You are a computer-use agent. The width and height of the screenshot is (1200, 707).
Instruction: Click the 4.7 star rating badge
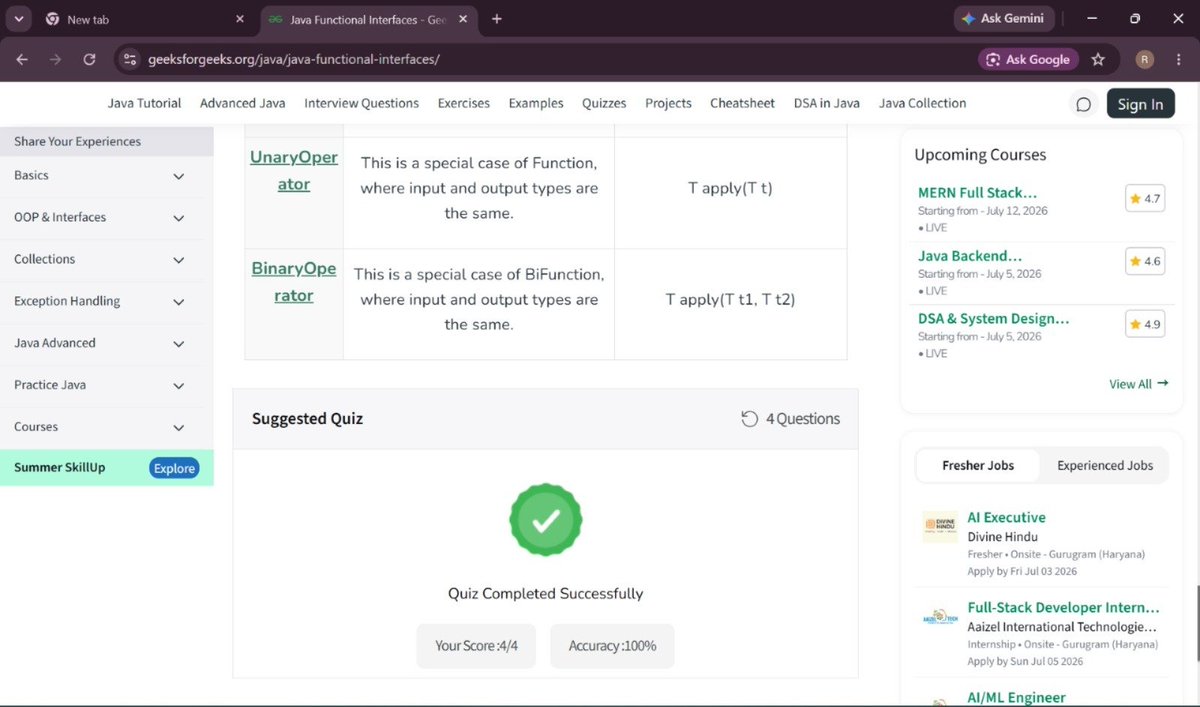pos(1144,199)
